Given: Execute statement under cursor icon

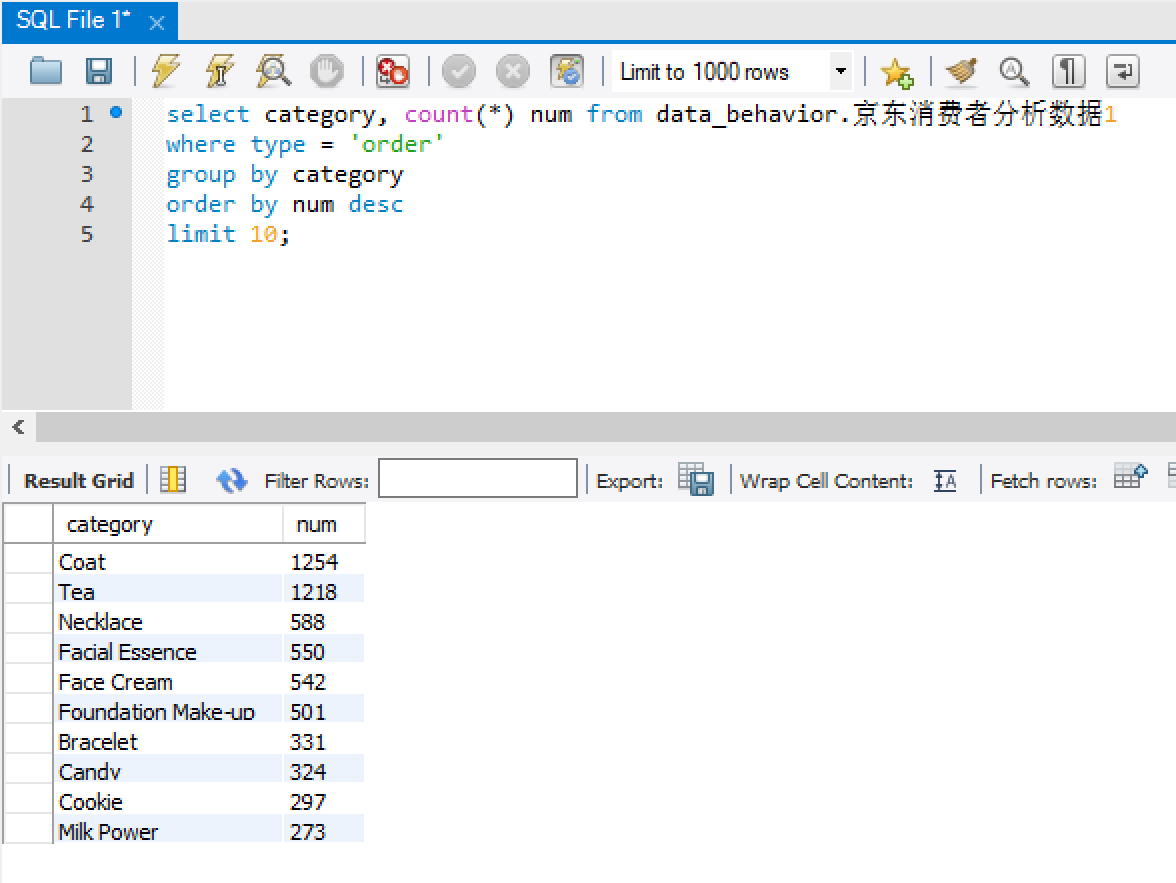Looking at the screenshot, I should 219,71.
